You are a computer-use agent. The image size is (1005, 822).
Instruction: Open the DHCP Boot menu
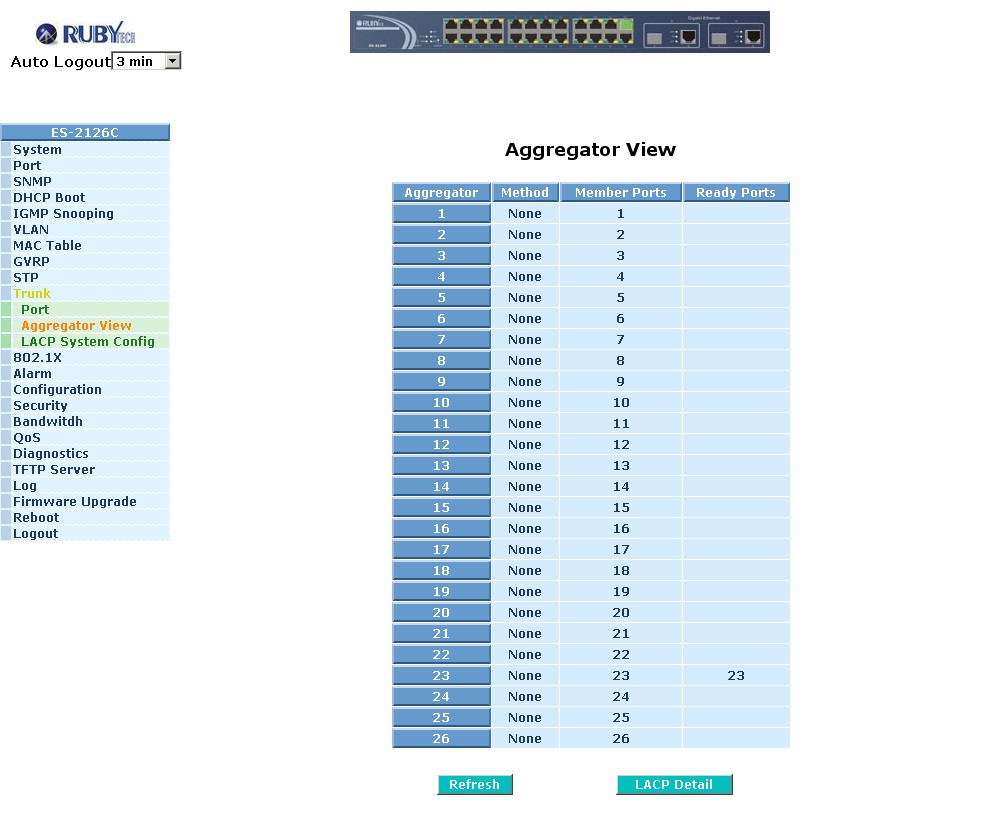(x=49, y=197)
